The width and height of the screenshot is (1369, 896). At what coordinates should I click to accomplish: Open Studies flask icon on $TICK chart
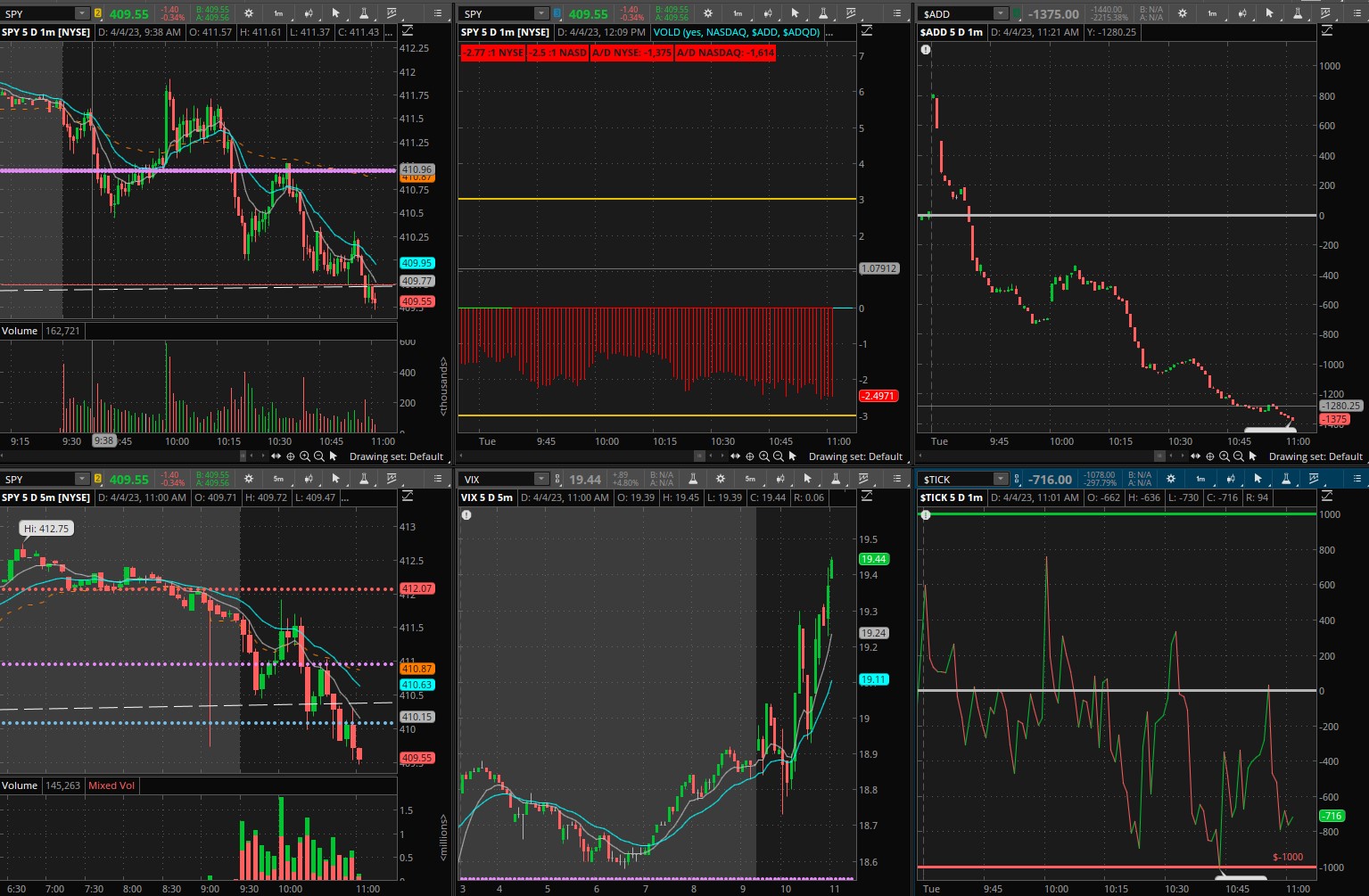(x=1285, y=479)
